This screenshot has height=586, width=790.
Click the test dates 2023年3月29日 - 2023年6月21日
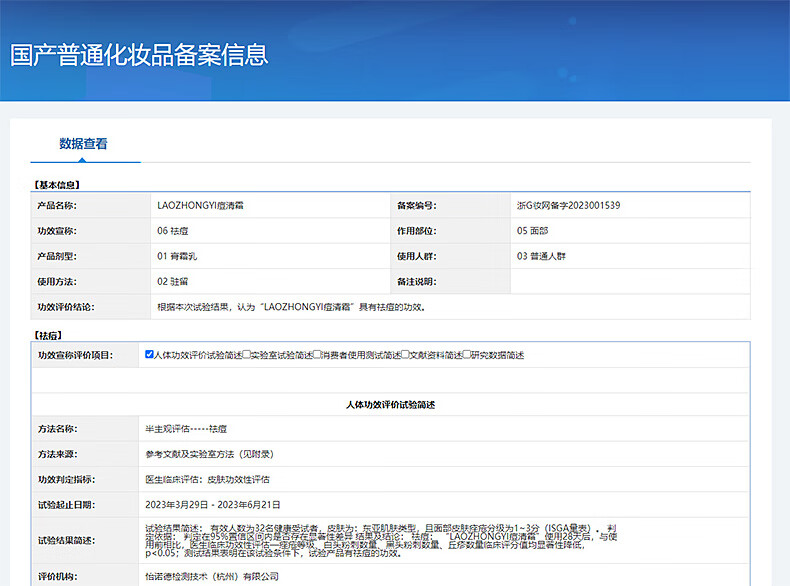click(x=213, y=504)
